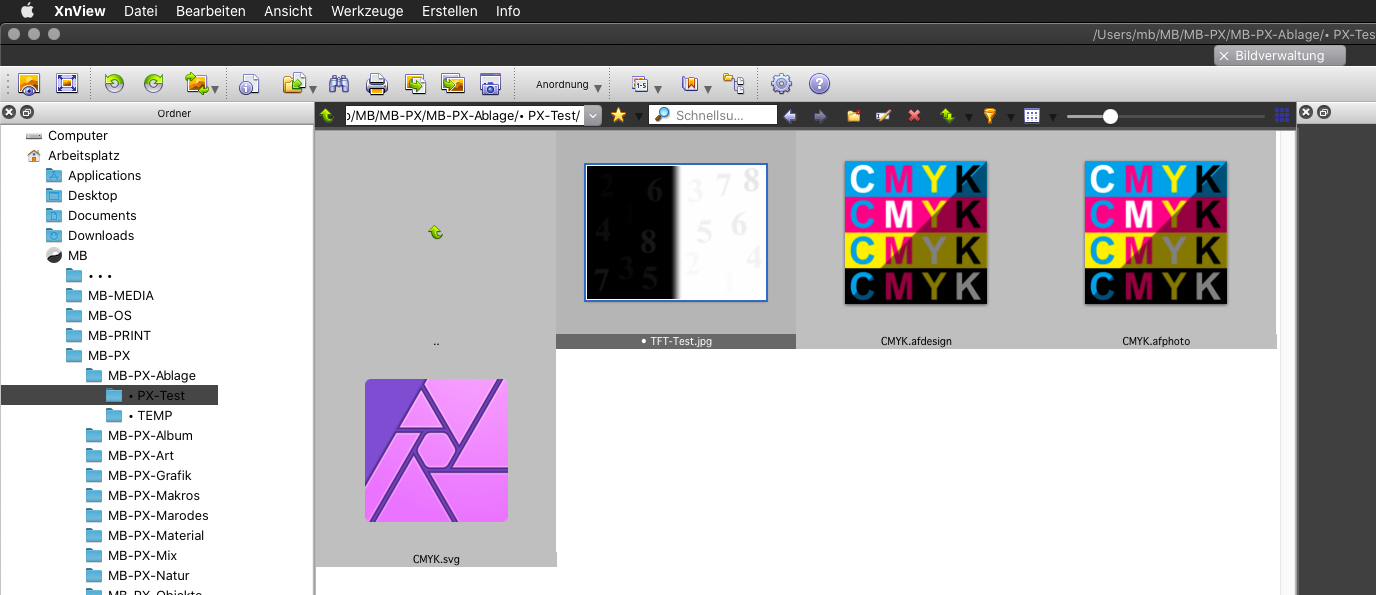
Task: Close the Ordner panel
Action: pyautogui.click(x=8, y=113)
